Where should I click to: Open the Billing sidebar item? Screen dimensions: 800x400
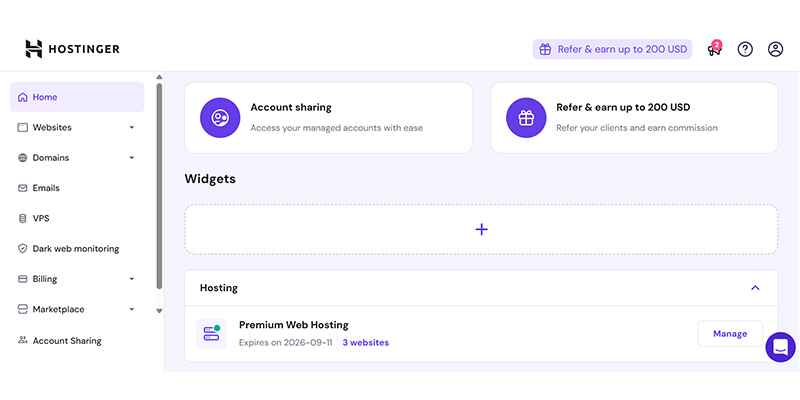(x=77, y=279)
